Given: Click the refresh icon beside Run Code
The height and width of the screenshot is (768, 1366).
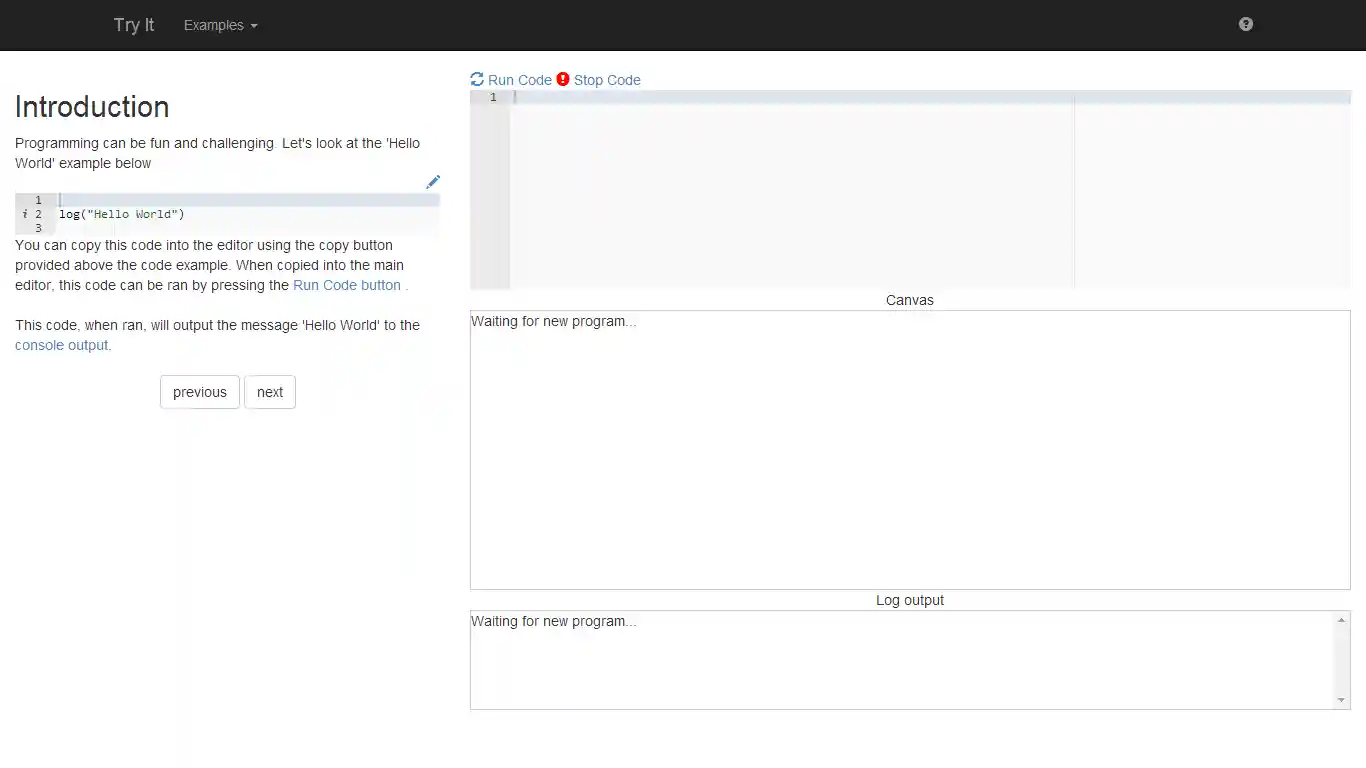Looking at the screenshot, I should click(477, 79).
